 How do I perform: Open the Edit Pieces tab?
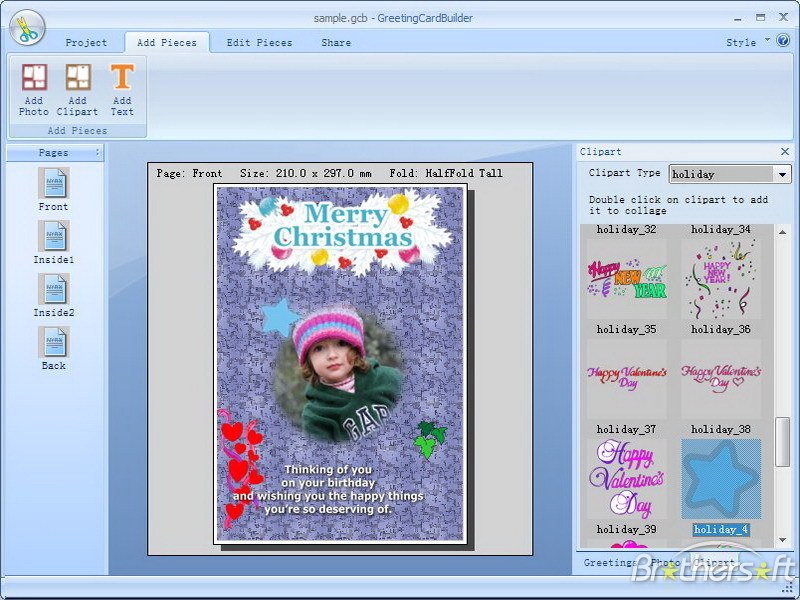pos(259,43)
